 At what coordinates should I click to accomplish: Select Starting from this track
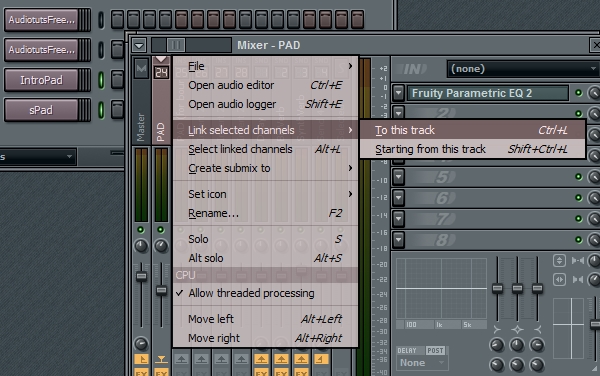472,149
